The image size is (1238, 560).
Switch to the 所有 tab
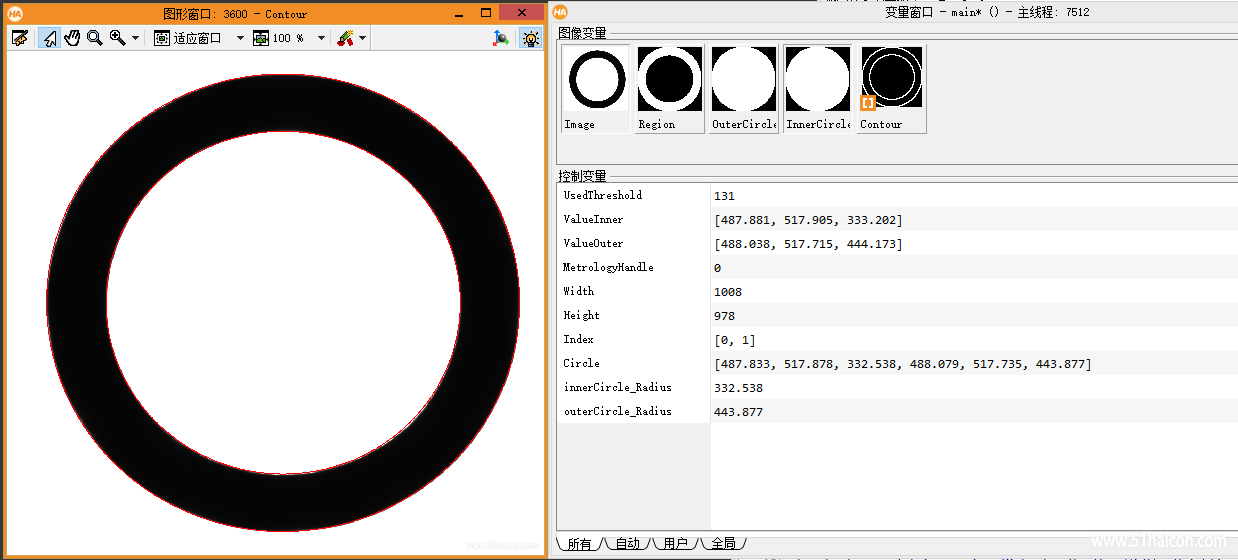click(x=579, y=544)
